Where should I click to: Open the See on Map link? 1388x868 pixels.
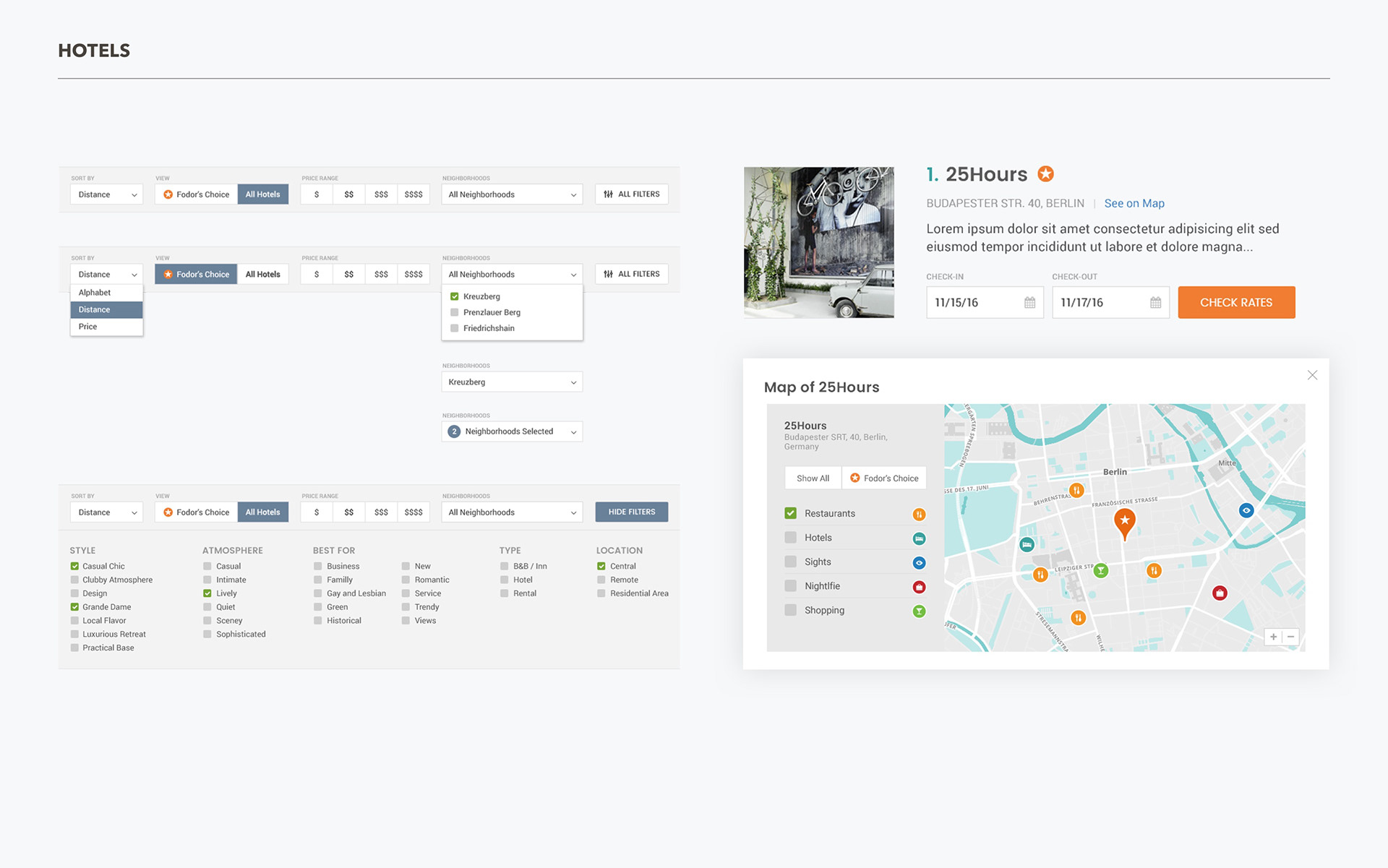[1134, 204]
